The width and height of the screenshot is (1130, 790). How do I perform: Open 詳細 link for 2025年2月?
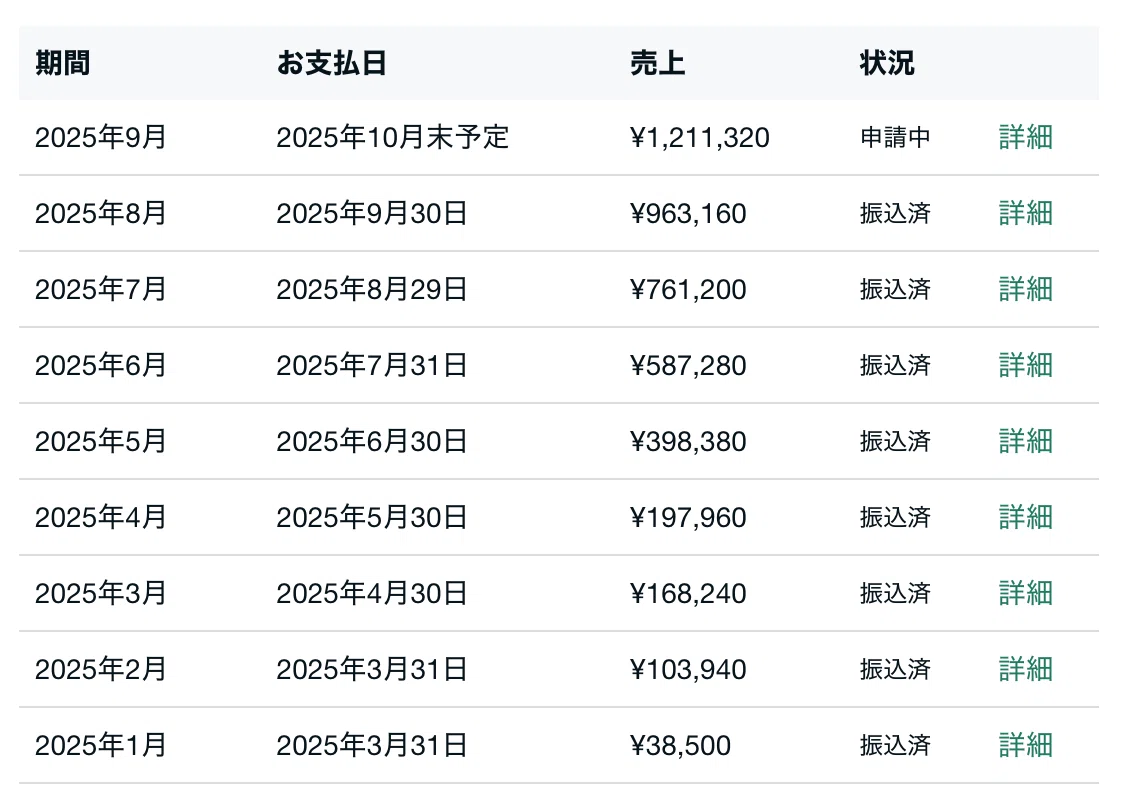[1026, 670]
